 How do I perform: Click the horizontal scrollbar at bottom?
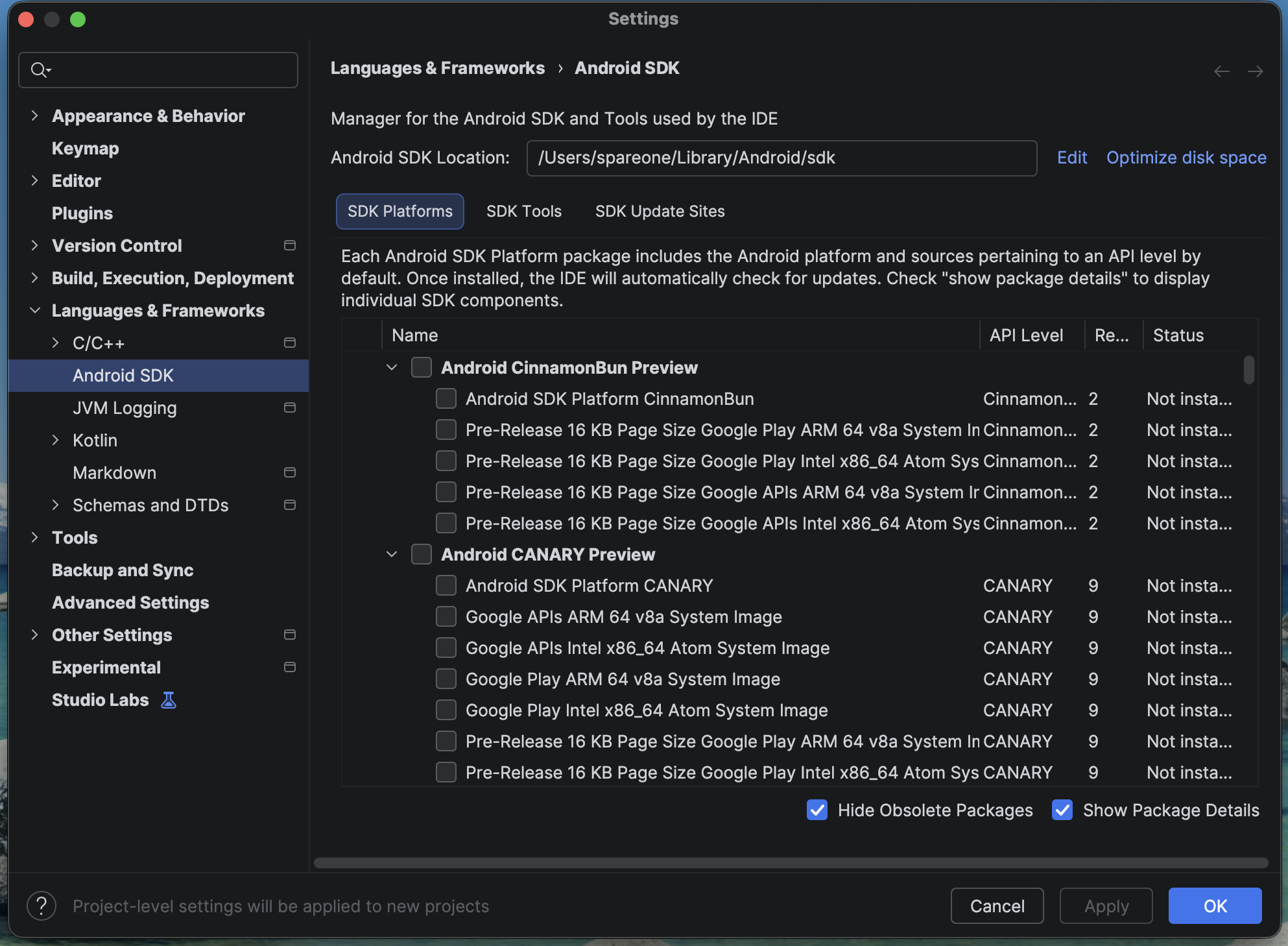click(790, 863)
